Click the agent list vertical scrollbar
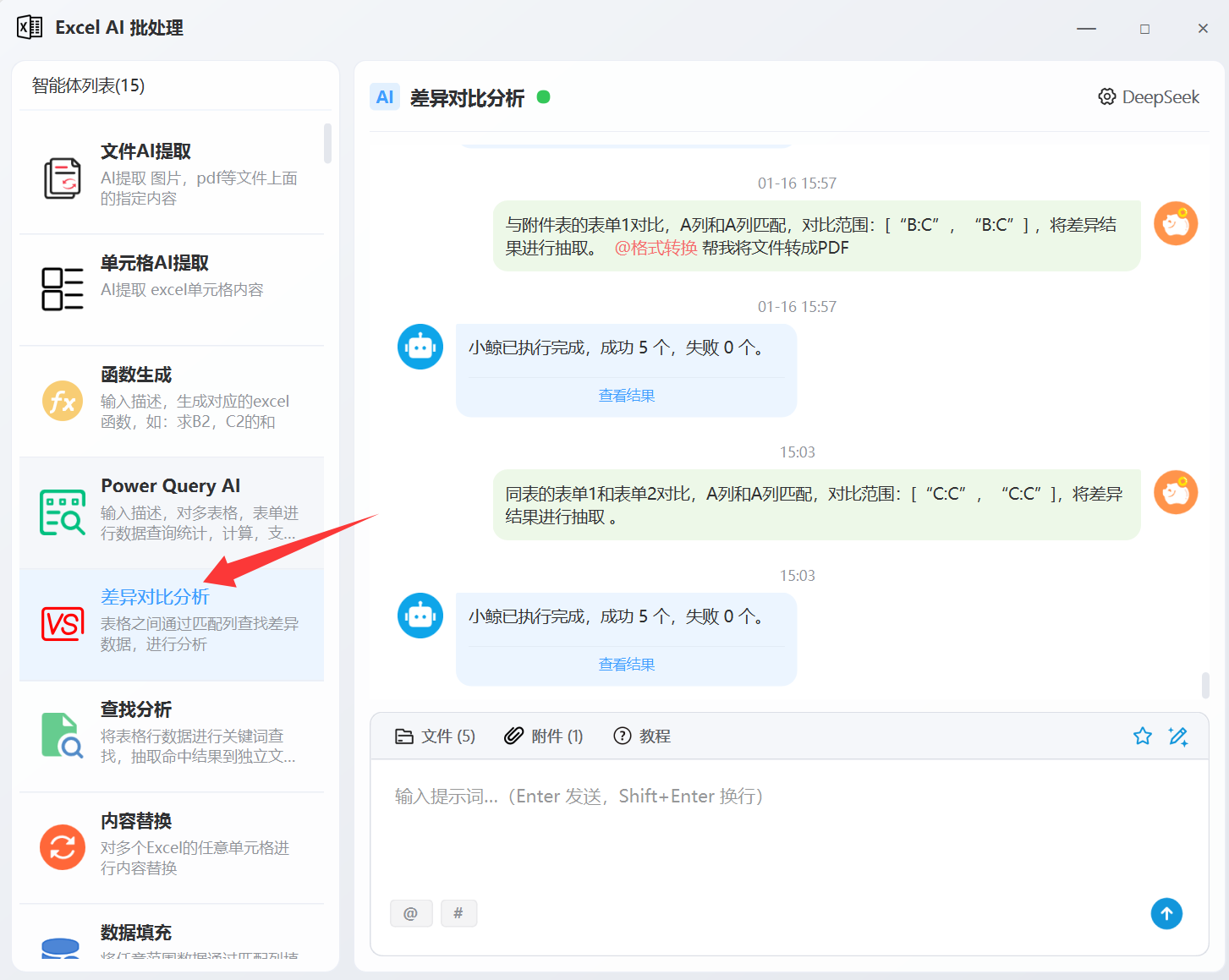1229x980 pixels. tap(327, 144)
